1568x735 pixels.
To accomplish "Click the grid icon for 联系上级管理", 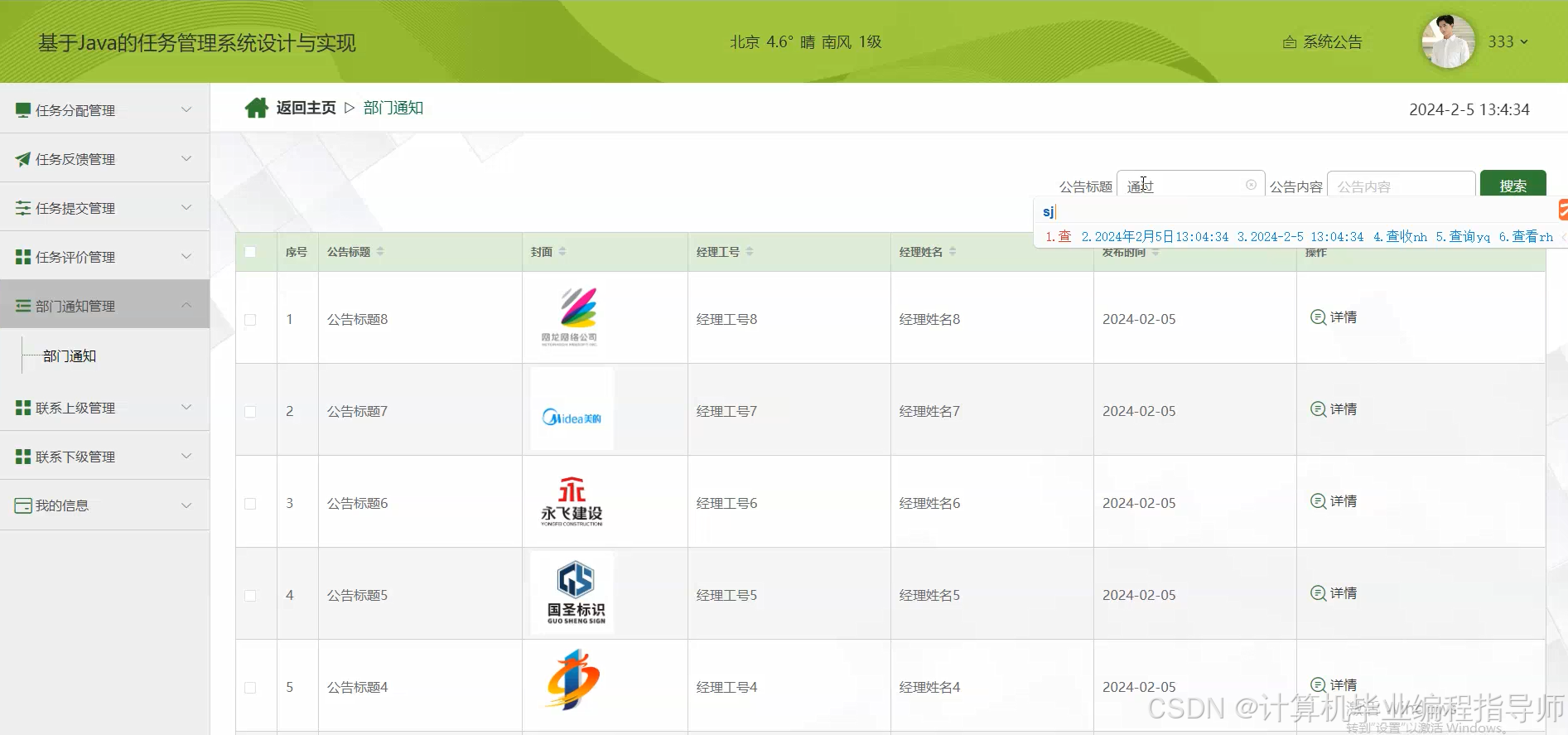I will pos(23,408).
